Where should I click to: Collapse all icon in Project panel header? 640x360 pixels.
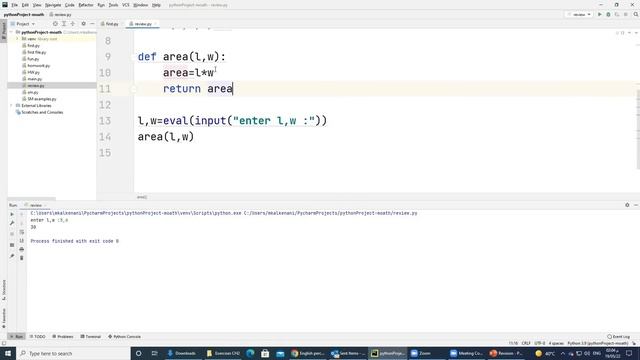point(73,24)
